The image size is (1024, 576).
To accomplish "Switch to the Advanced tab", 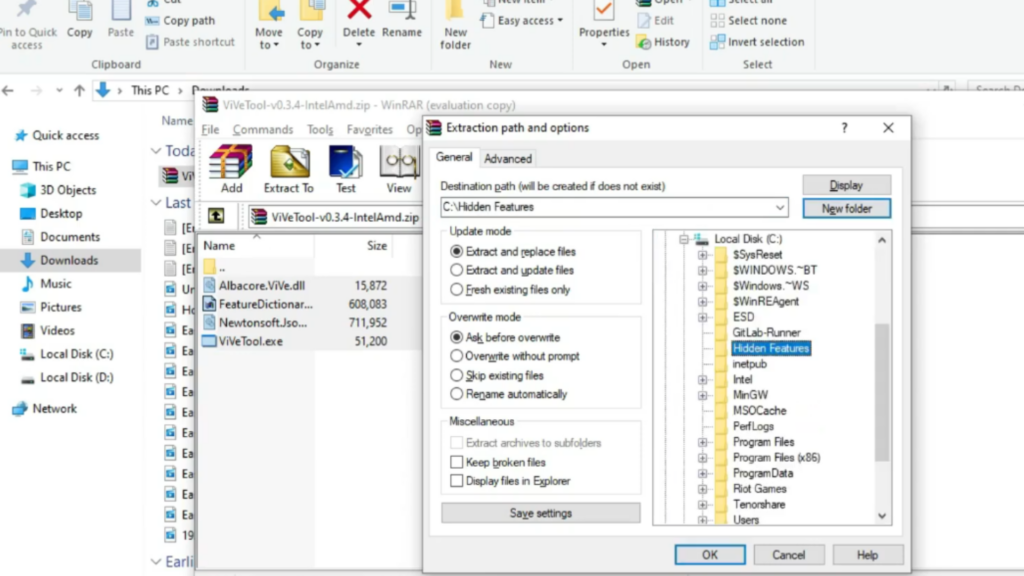I will point(508,157).
